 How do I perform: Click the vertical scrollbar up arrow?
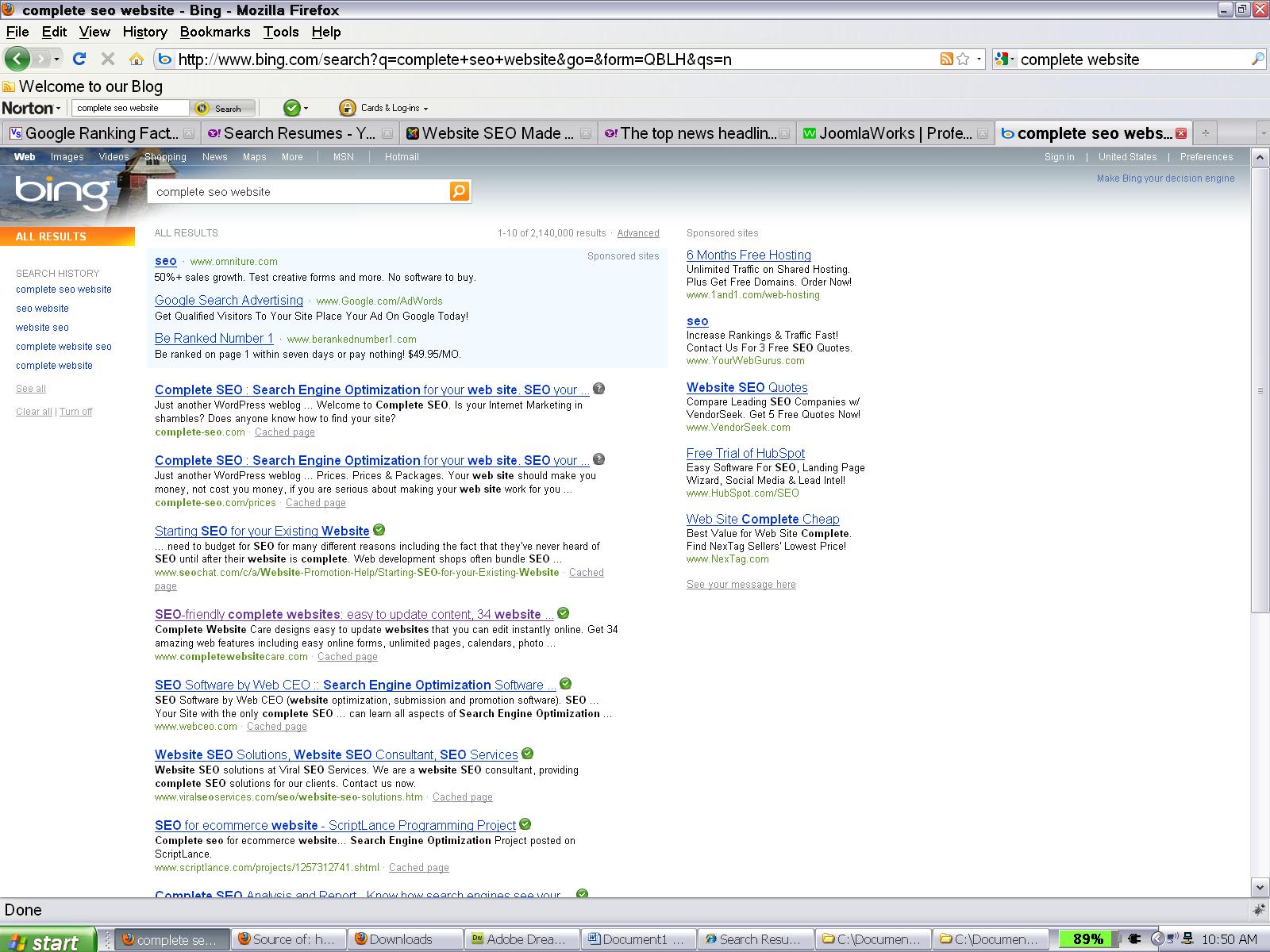click(x=1260, y=157)
